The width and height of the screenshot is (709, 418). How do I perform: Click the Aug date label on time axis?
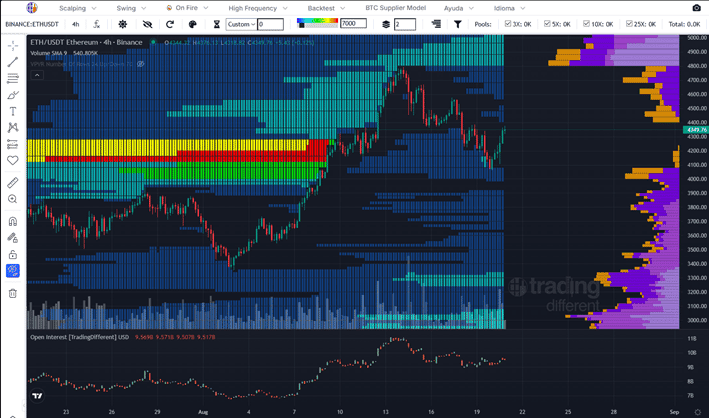point(203,412)
